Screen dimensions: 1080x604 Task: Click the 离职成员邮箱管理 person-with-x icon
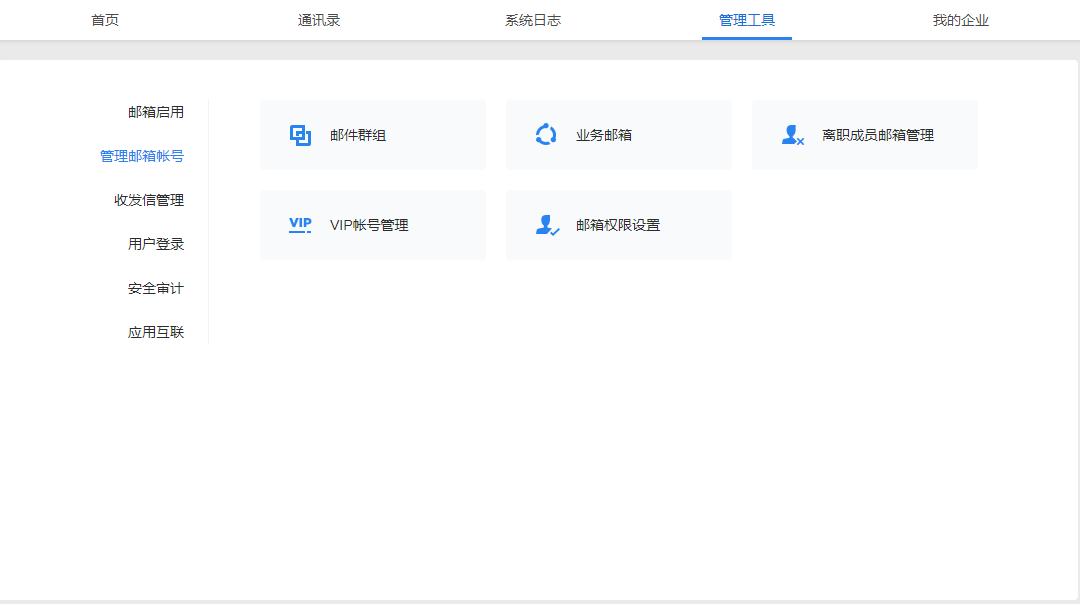tap(791, 134)
